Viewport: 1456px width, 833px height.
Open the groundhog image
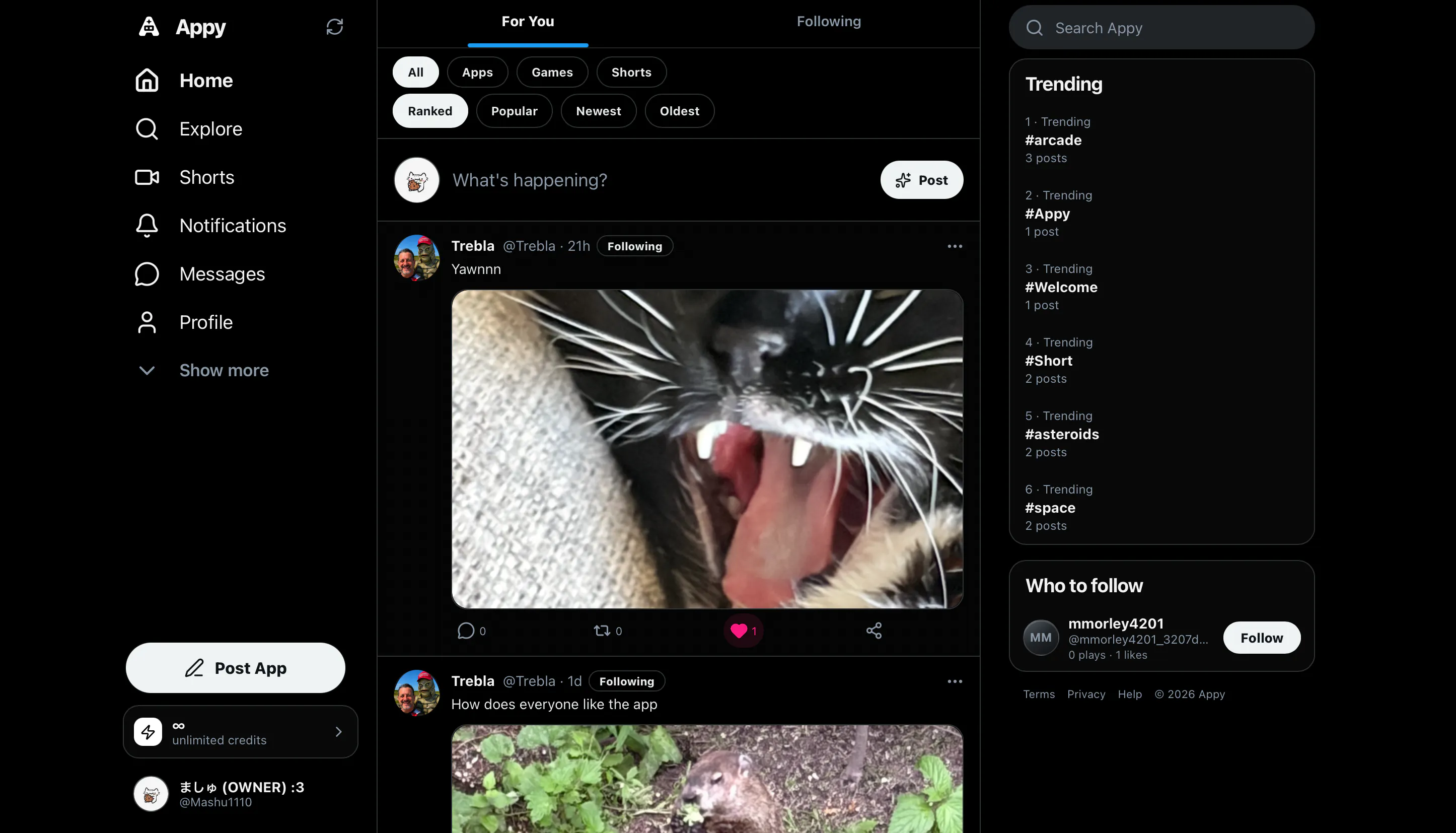click(x=707, y=779)
